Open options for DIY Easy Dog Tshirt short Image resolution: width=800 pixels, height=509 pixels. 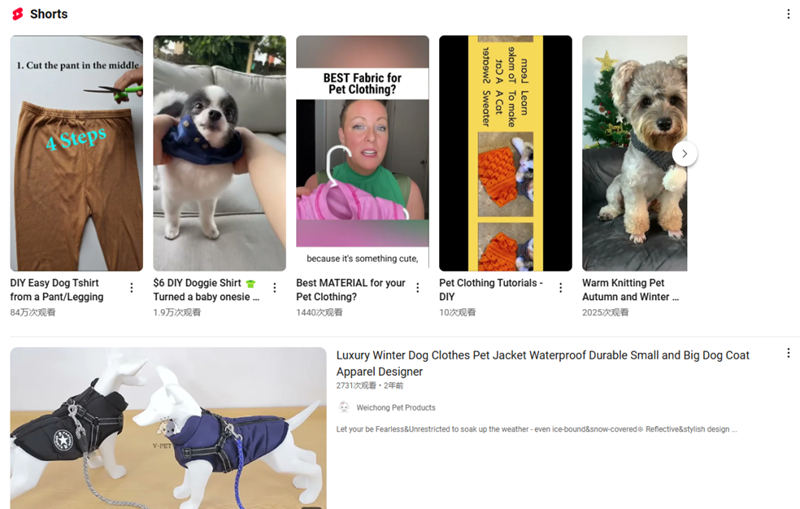tap(132, 288)
